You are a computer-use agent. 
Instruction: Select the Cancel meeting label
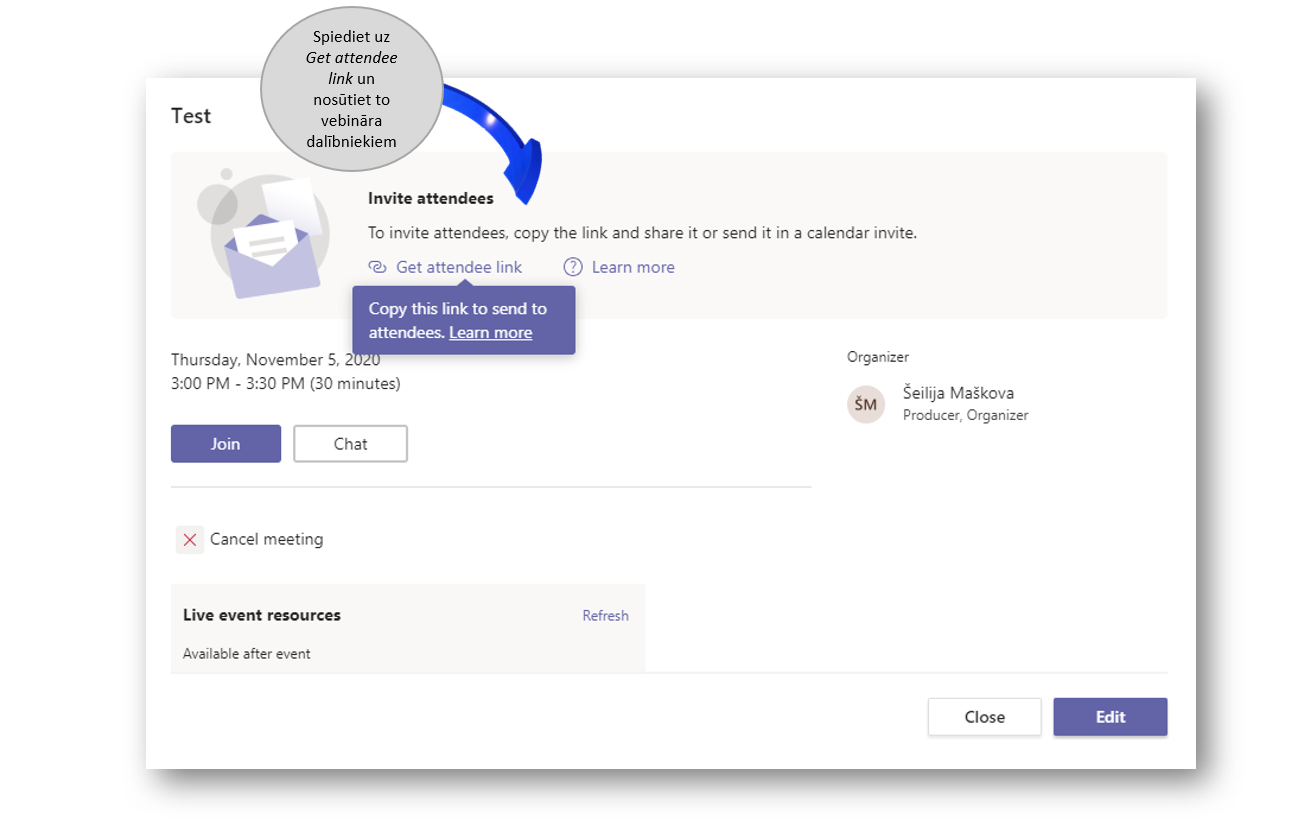pyautogui.click(x=266, y=540)
